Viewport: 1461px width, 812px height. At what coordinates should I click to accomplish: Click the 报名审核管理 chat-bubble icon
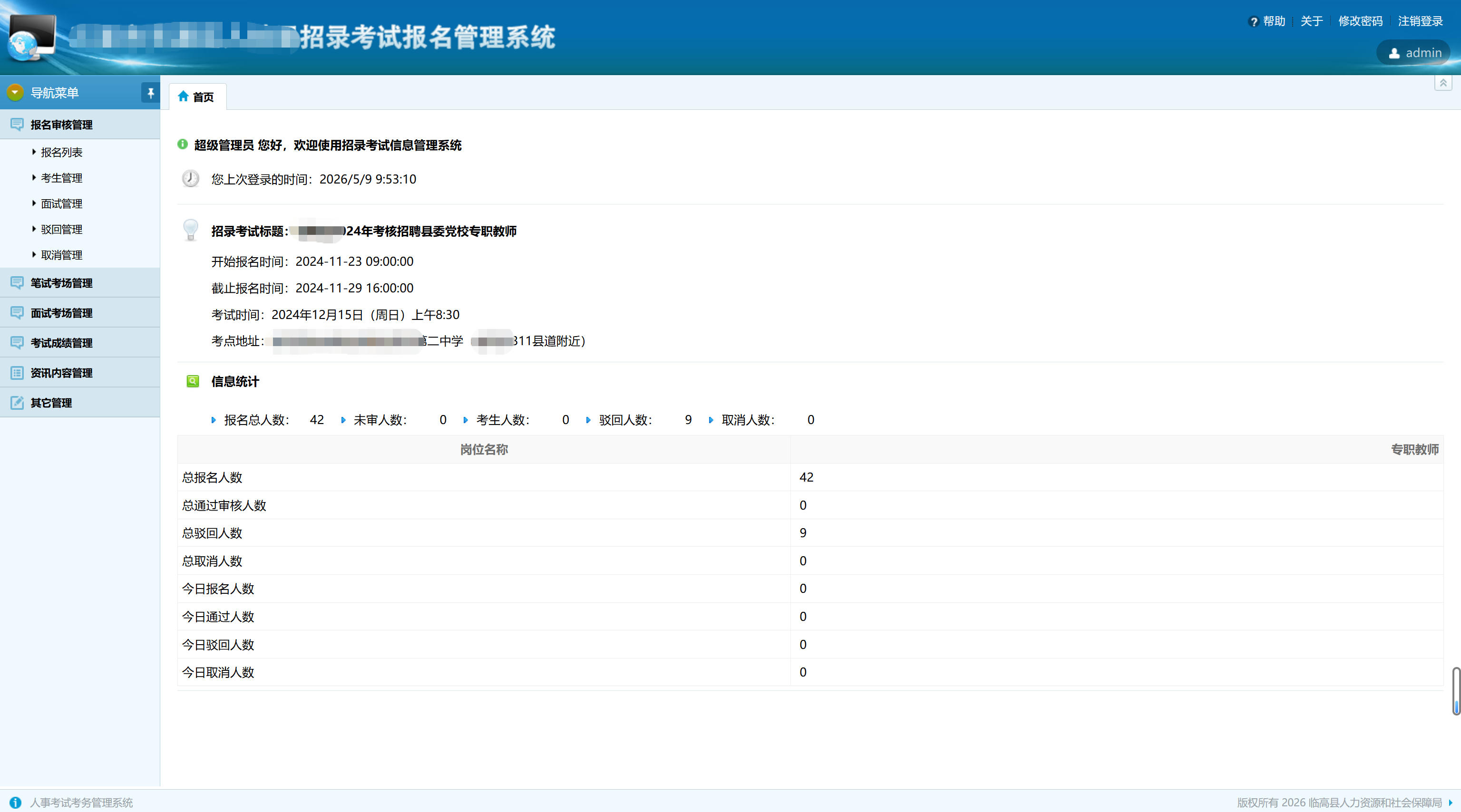[x=17, y=124]
